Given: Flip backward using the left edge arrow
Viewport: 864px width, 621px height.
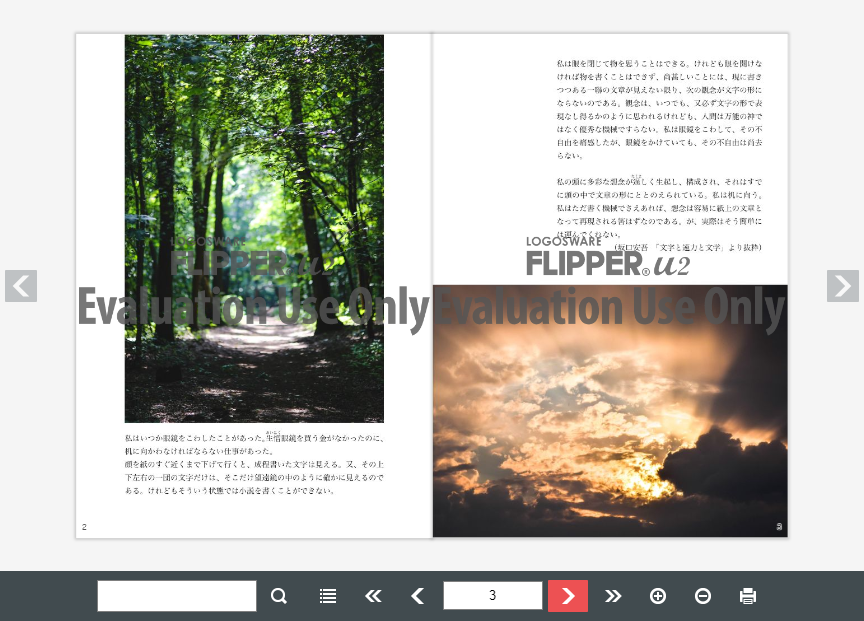Looking at the screenshot, I should click(20, 286).
